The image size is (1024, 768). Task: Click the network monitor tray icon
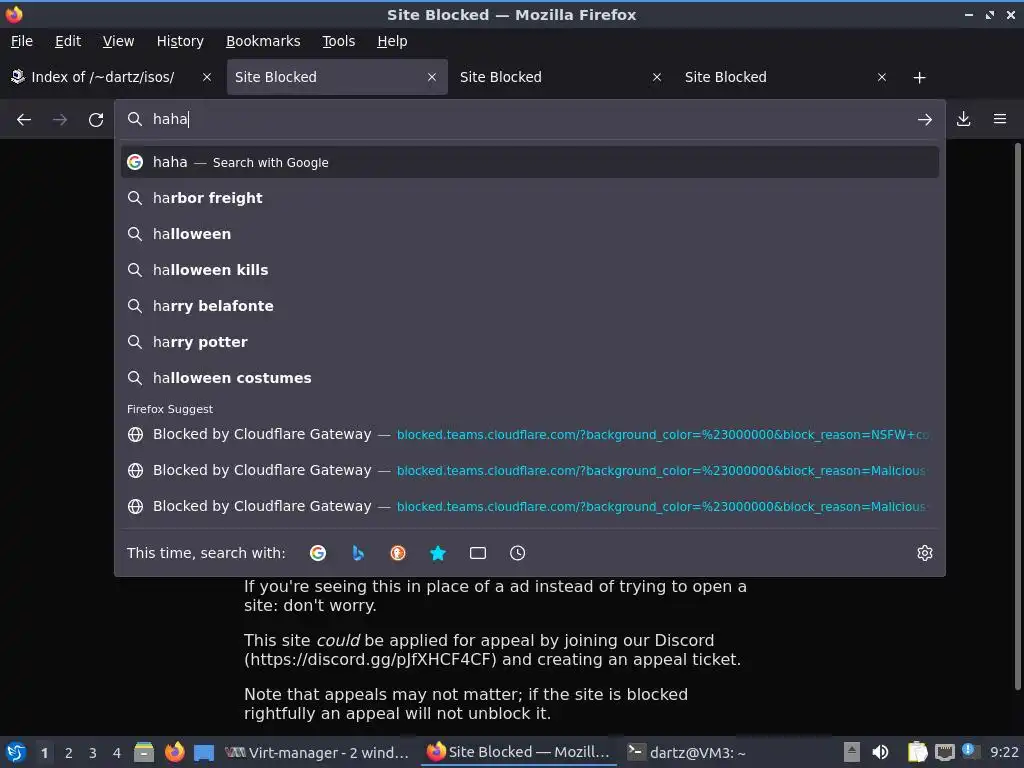944,752
